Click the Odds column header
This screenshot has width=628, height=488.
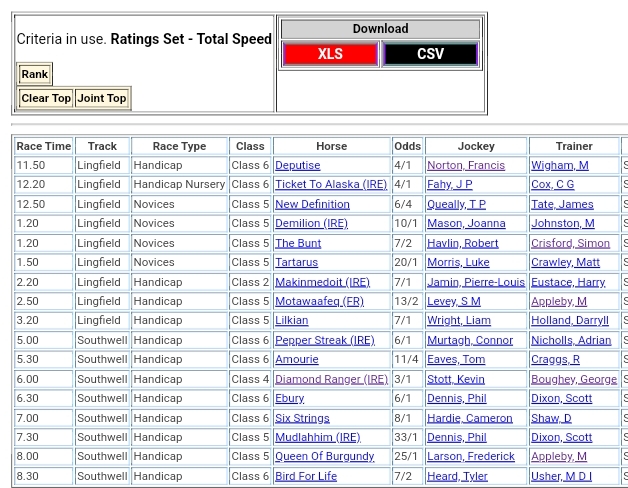pyautogui.click(x=407, y=146)
